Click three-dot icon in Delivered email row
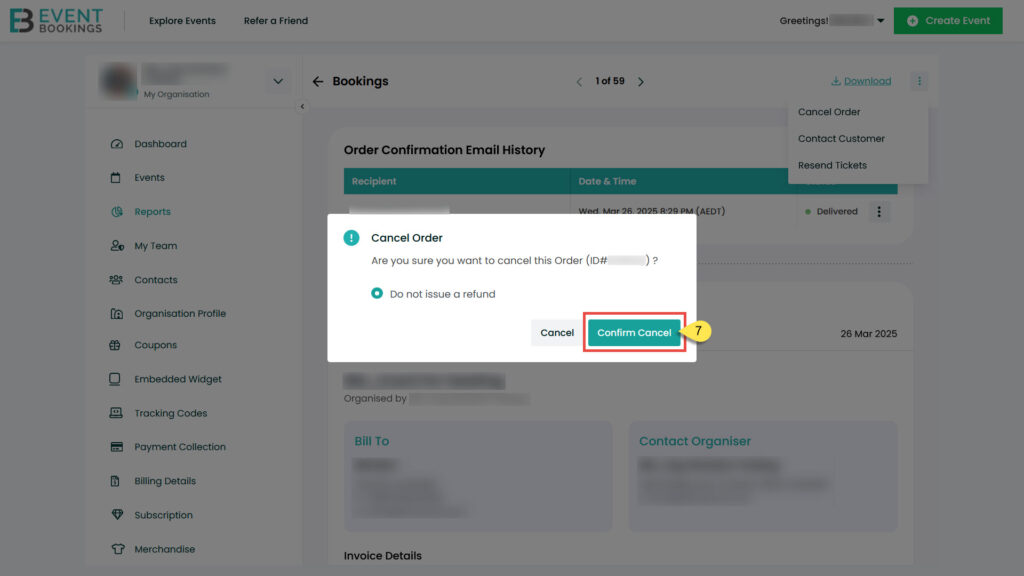This screenshot has width=1024, height=576. [x=878, y=211]
